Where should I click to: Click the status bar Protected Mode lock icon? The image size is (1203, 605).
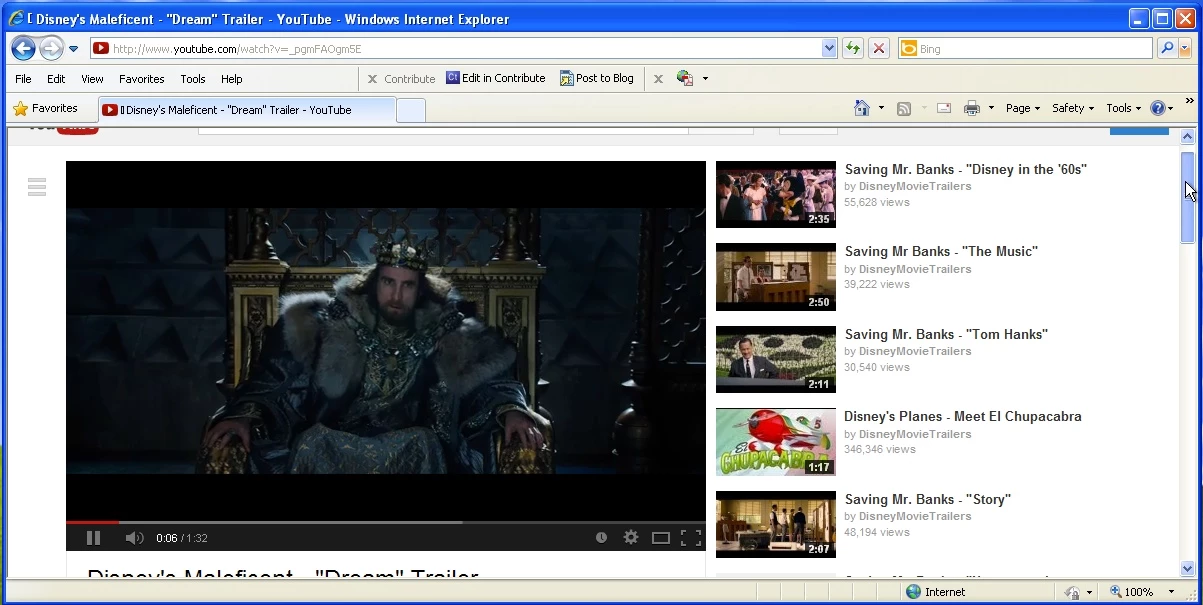1072,592
